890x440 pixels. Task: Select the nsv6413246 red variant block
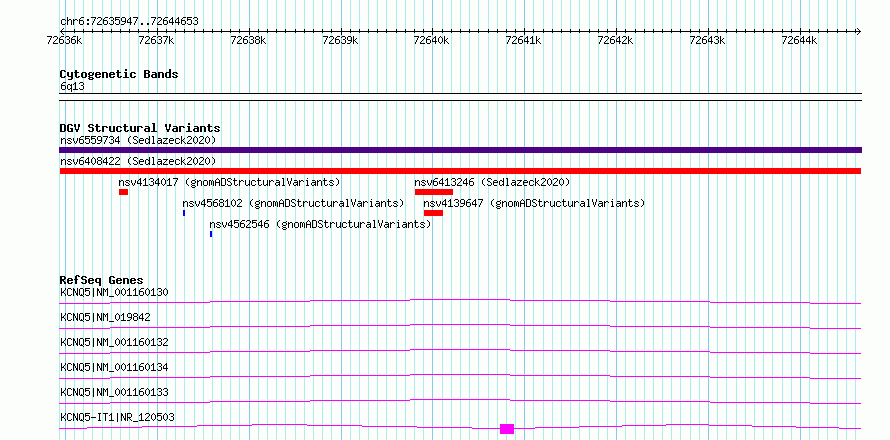[434, 192]
